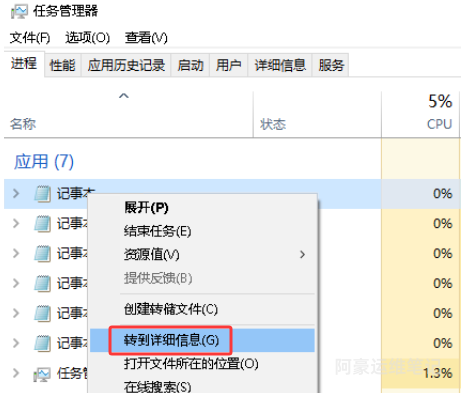Screen dimensions: 461x393
Task: Toggle the sort arrow above 名称 column
Action: coord(124,96)
